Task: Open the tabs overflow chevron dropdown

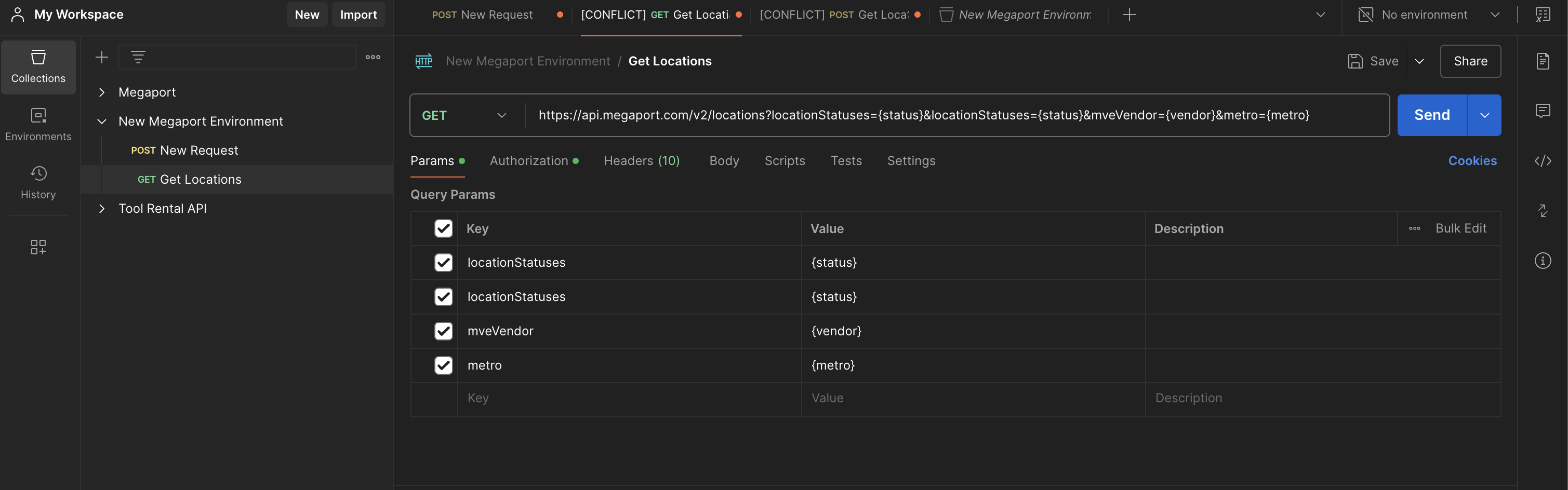Action: point(1320,15)
